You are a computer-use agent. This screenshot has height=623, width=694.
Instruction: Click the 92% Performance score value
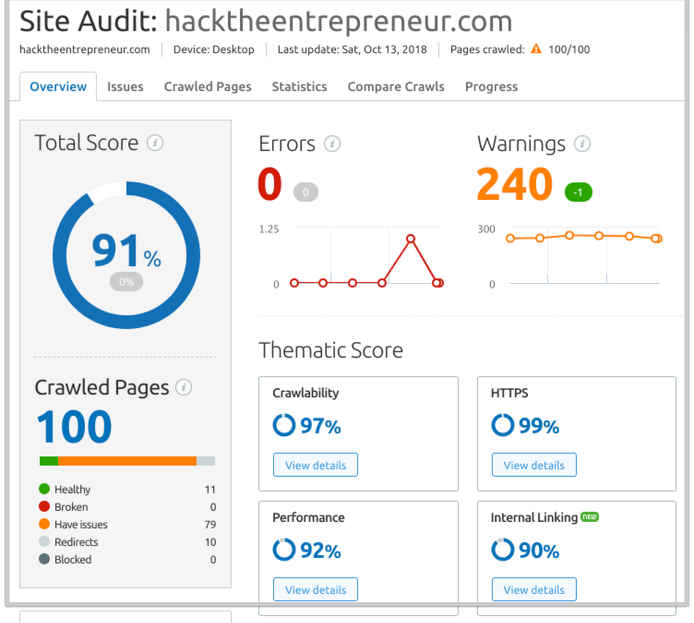click(x=320, y=550)
